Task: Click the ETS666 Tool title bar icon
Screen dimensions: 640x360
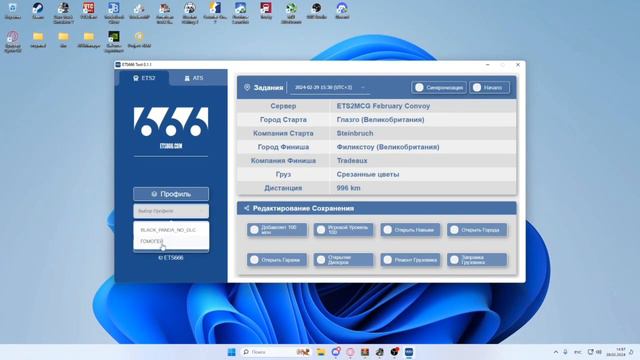Action: click(118, 64)
